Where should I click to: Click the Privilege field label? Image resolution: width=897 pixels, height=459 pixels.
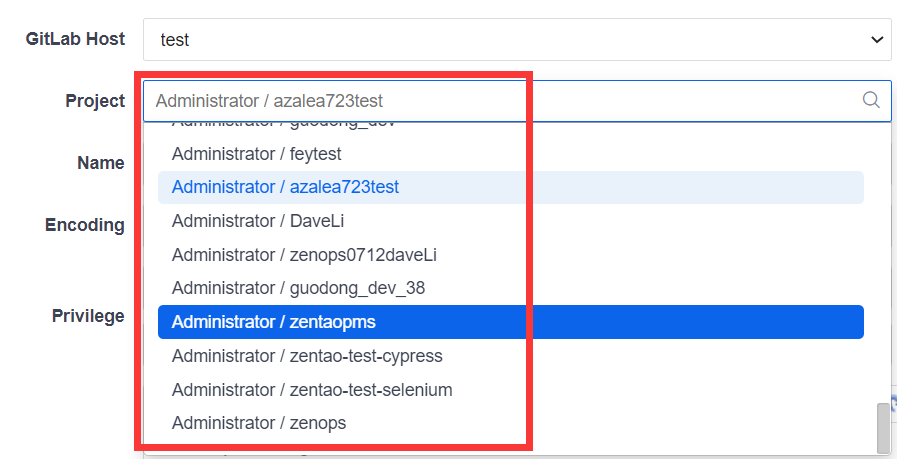[88, 316]
